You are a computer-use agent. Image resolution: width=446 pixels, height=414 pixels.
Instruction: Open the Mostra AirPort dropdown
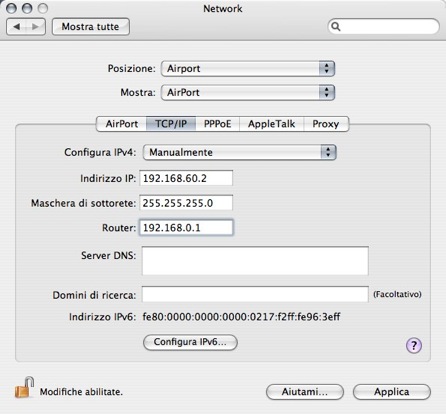tap(248, 92)
